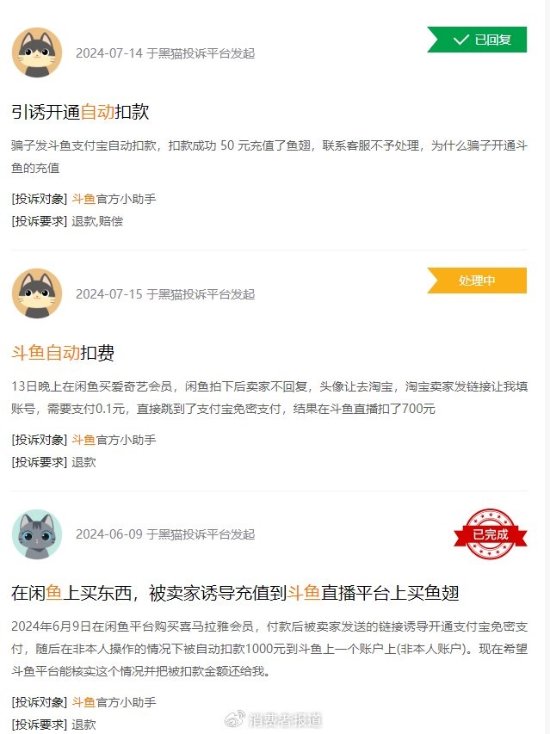The width and height of the screenshot is (550, 734).
Task: Click the third complaint's description about 1000元
Action: click(x=269, y=649)
